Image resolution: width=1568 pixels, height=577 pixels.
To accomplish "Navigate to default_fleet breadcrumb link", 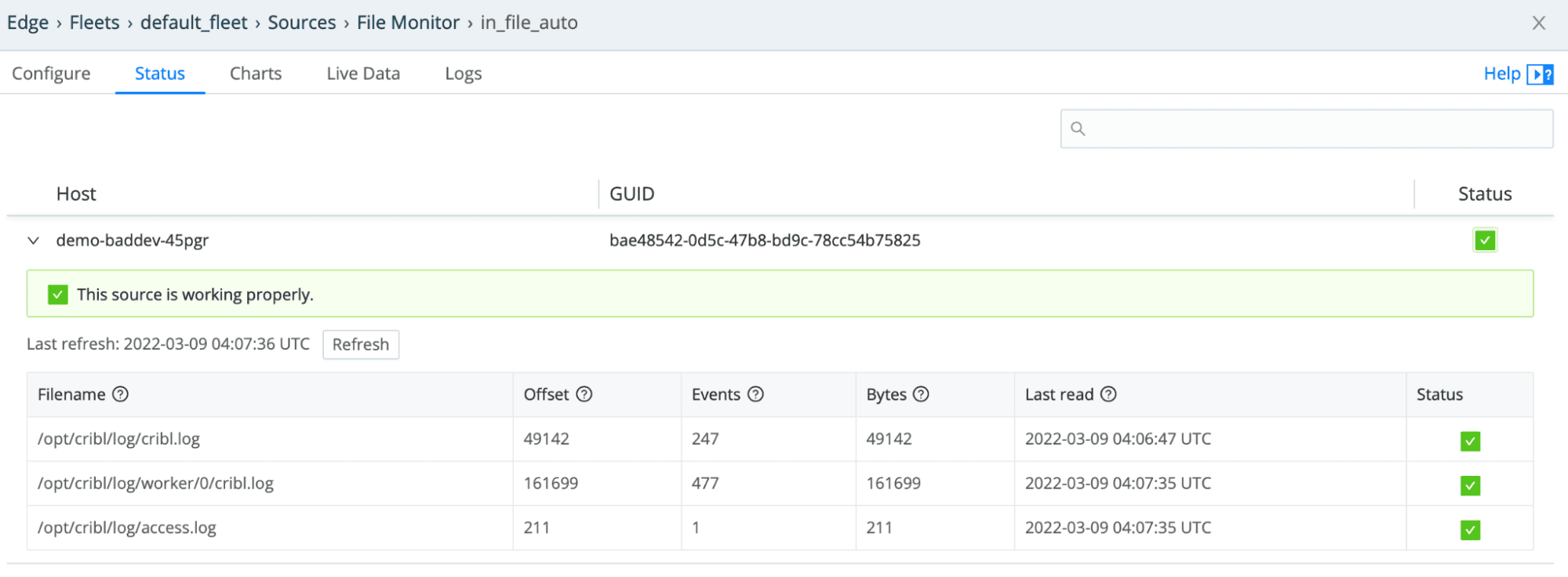I will pos(194,23).
